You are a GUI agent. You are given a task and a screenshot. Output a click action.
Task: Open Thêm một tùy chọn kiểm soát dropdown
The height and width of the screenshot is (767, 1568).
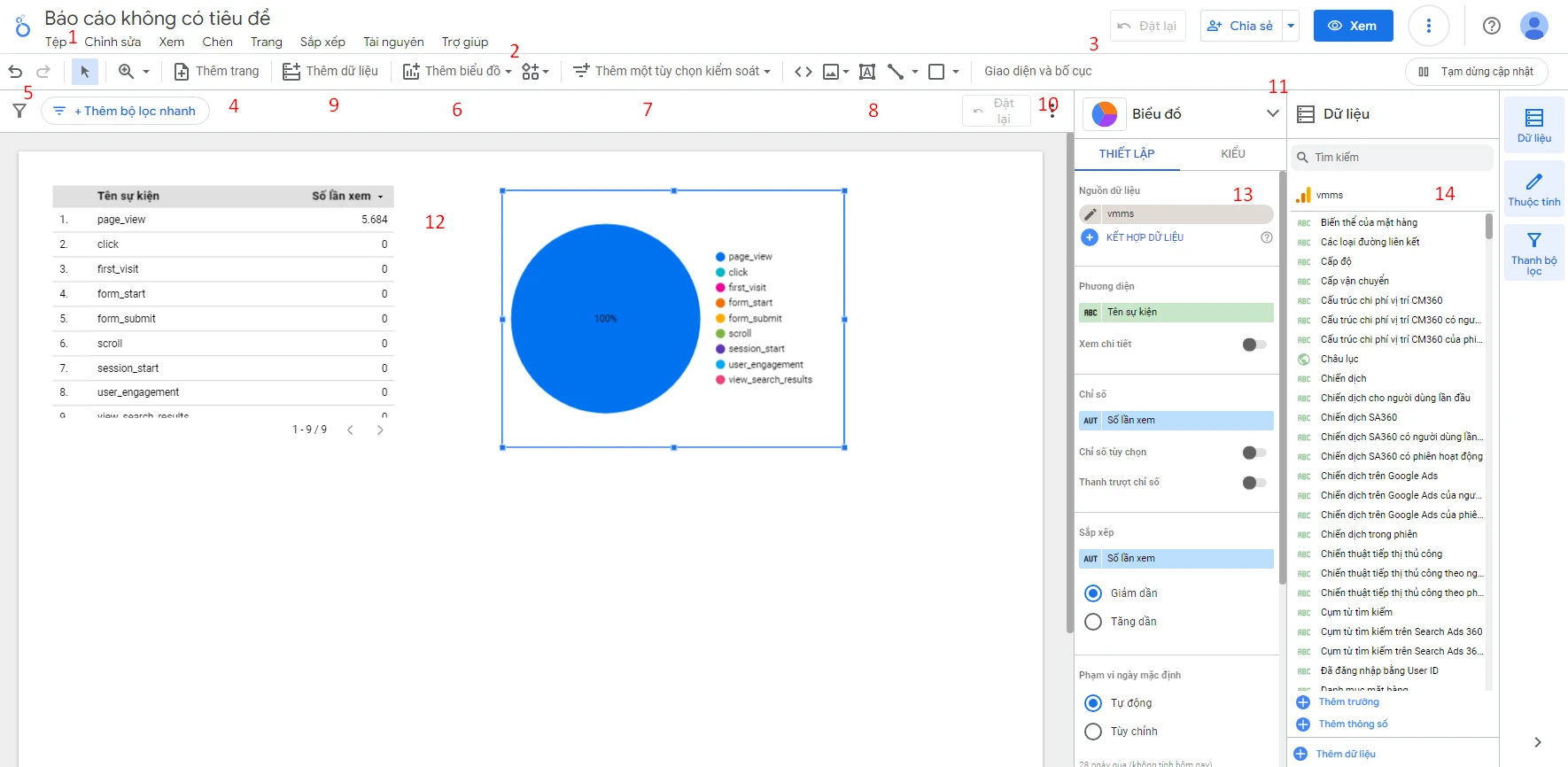click(x=671, y=72)
